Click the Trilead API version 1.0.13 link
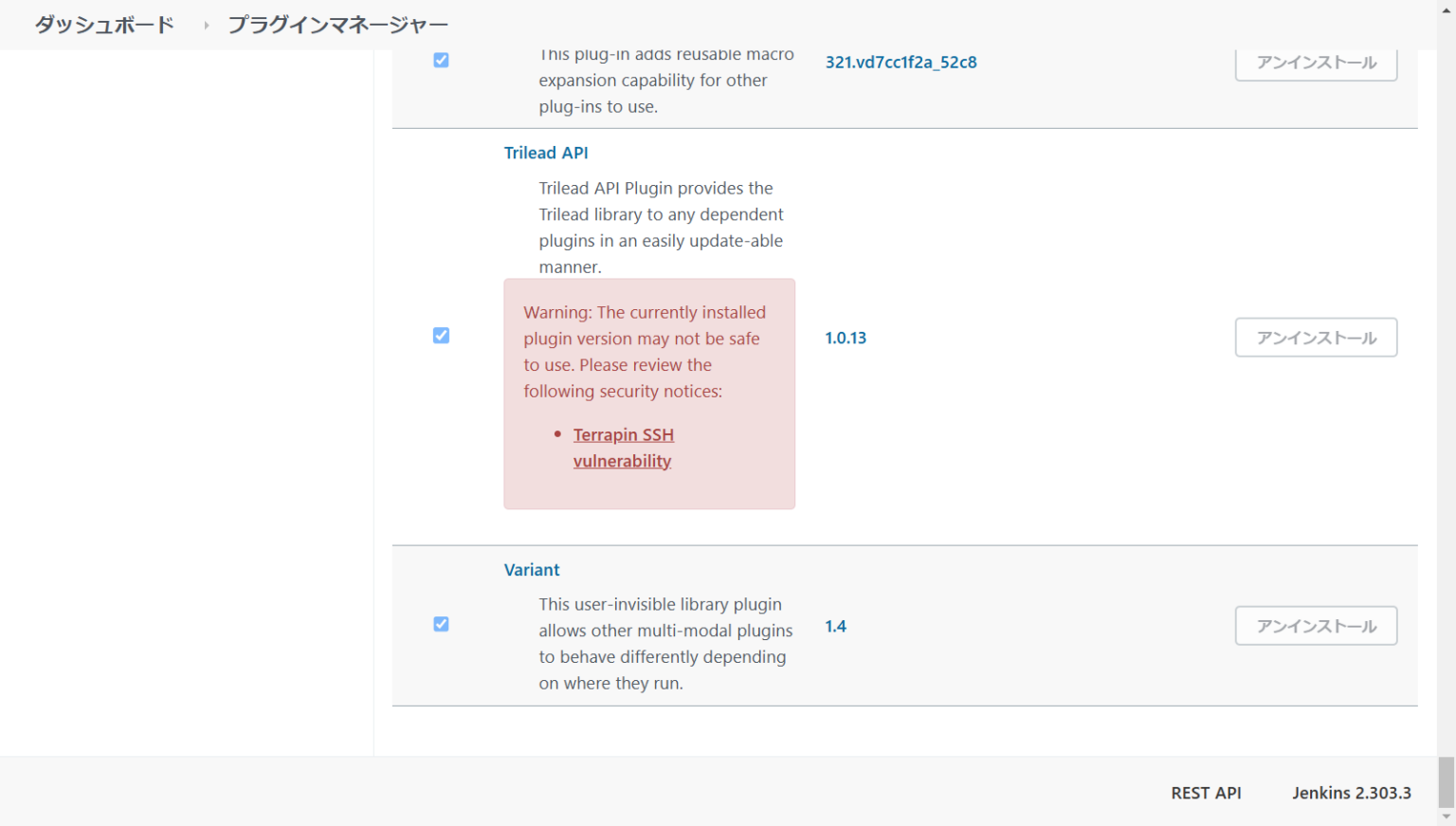Viewport: 1456px width, 826px height. [845, 338]
